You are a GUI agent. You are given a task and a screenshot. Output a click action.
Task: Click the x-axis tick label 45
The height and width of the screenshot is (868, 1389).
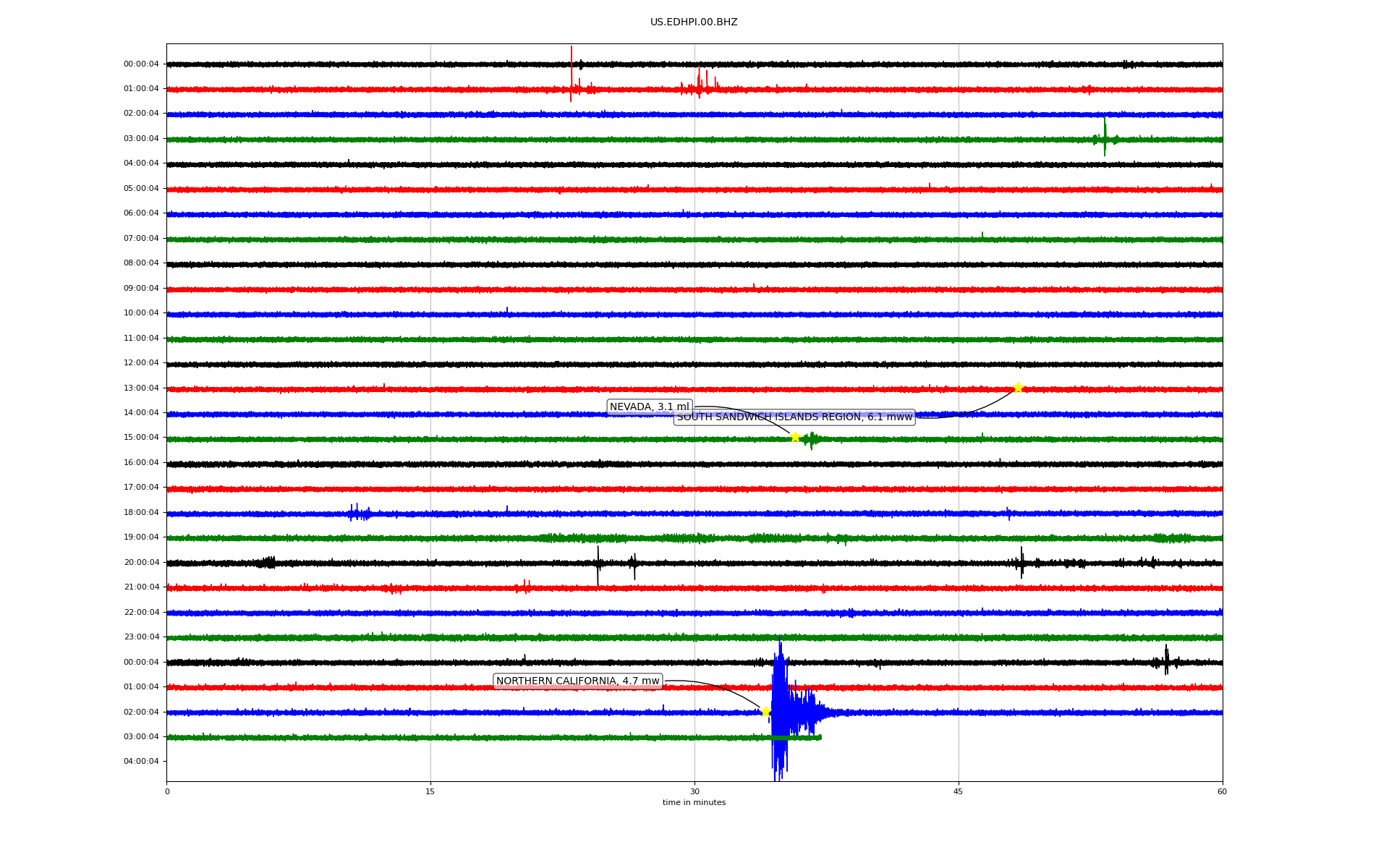(959, 791)
